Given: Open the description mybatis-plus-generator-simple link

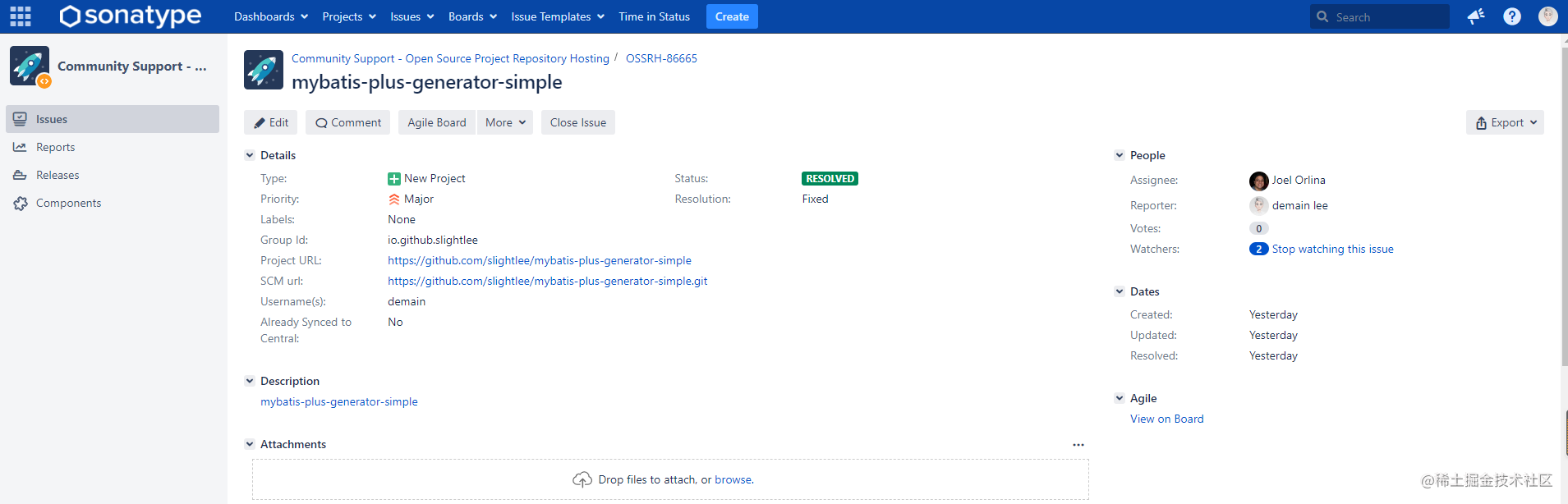Looking at the screenshot, I should click(339, 402).
